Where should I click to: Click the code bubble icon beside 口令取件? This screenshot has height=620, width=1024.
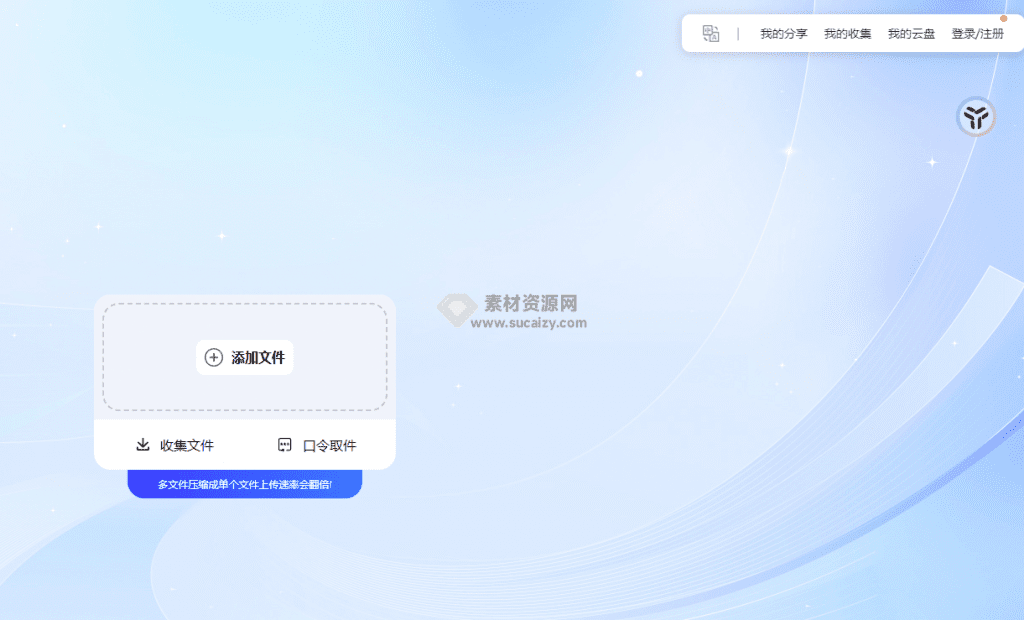pos(285,445)
